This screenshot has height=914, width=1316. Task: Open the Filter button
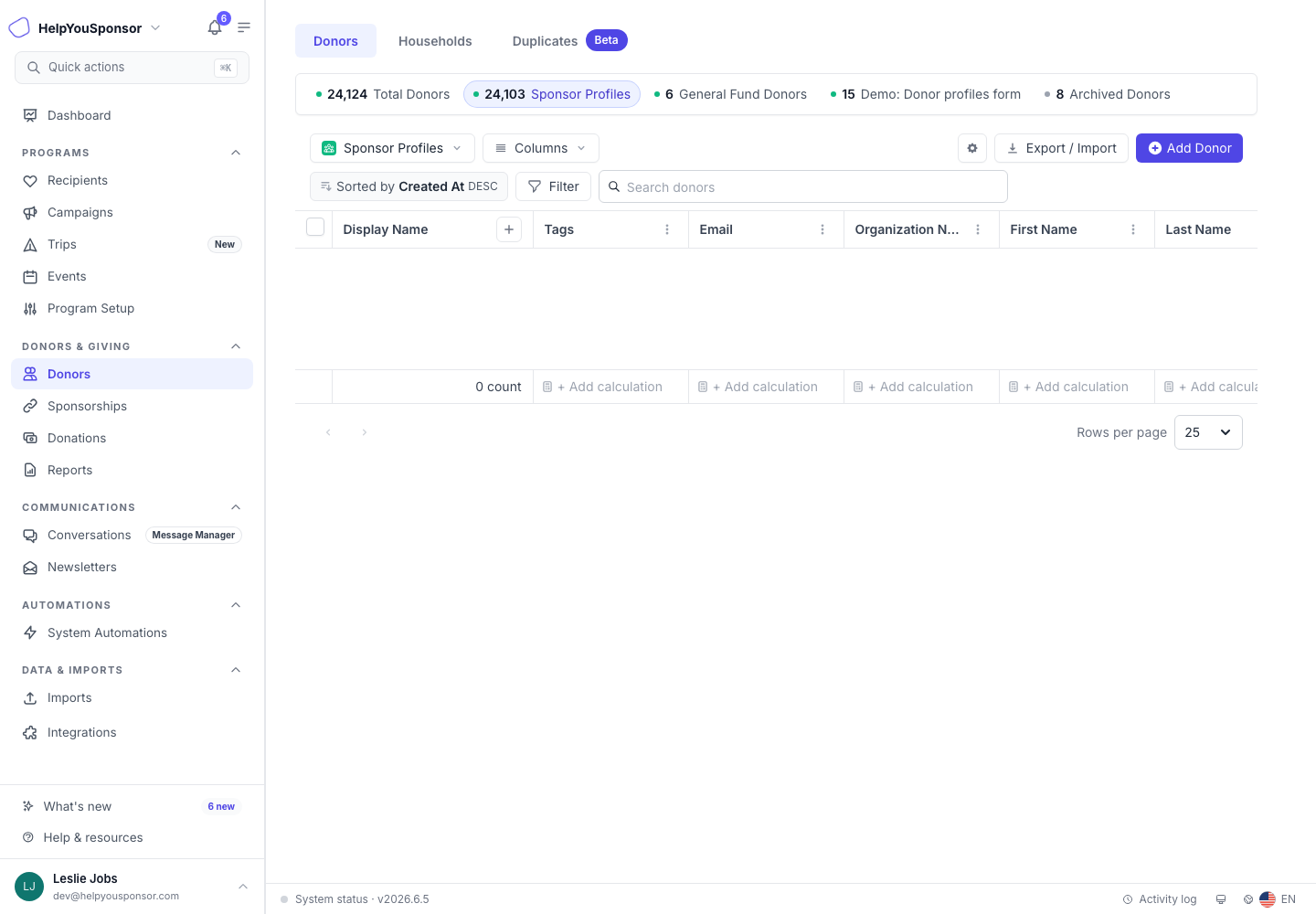coord(553,186)
